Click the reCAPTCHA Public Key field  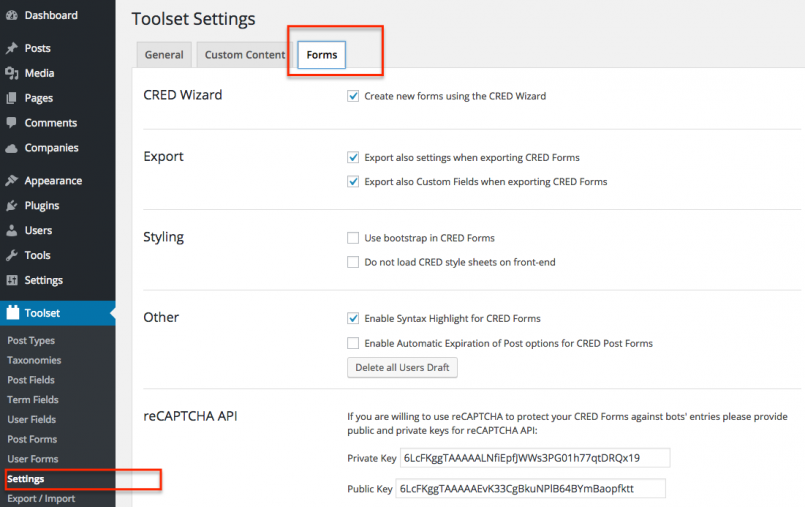530,489
